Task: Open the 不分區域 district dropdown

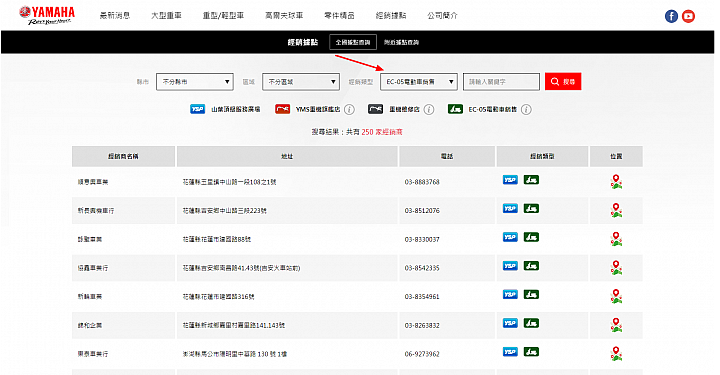Action: pyautogui.click(x=301, y=82)
